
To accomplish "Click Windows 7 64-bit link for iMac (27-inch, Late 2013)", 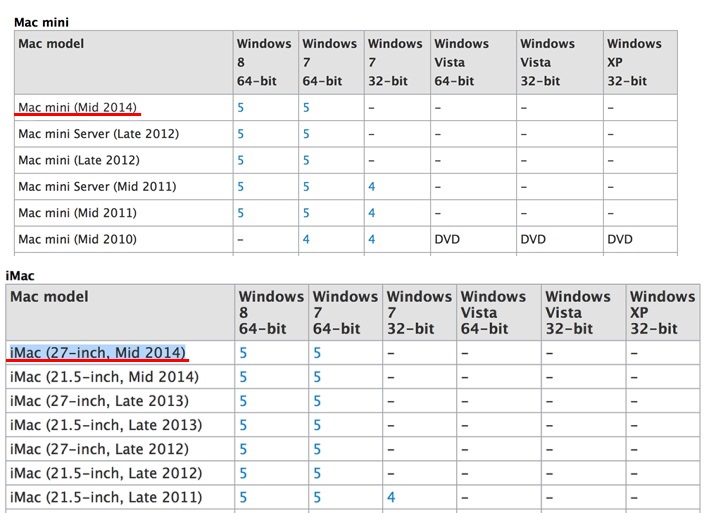I will (317, 401).
